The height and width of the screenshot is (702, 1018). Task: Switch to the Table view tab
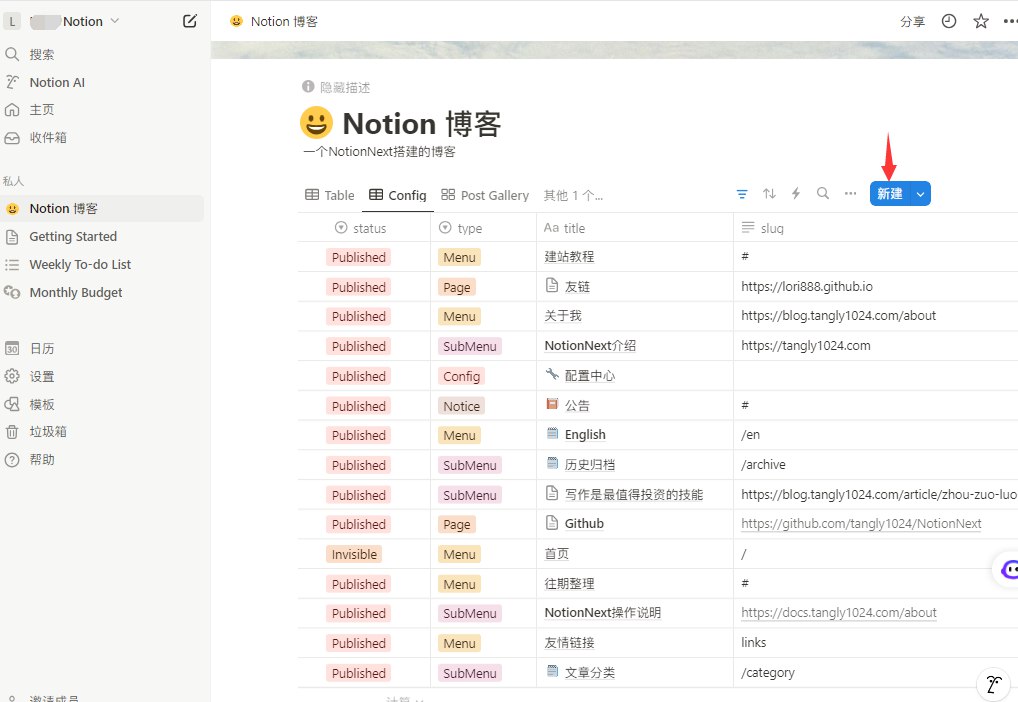point(330,195)
